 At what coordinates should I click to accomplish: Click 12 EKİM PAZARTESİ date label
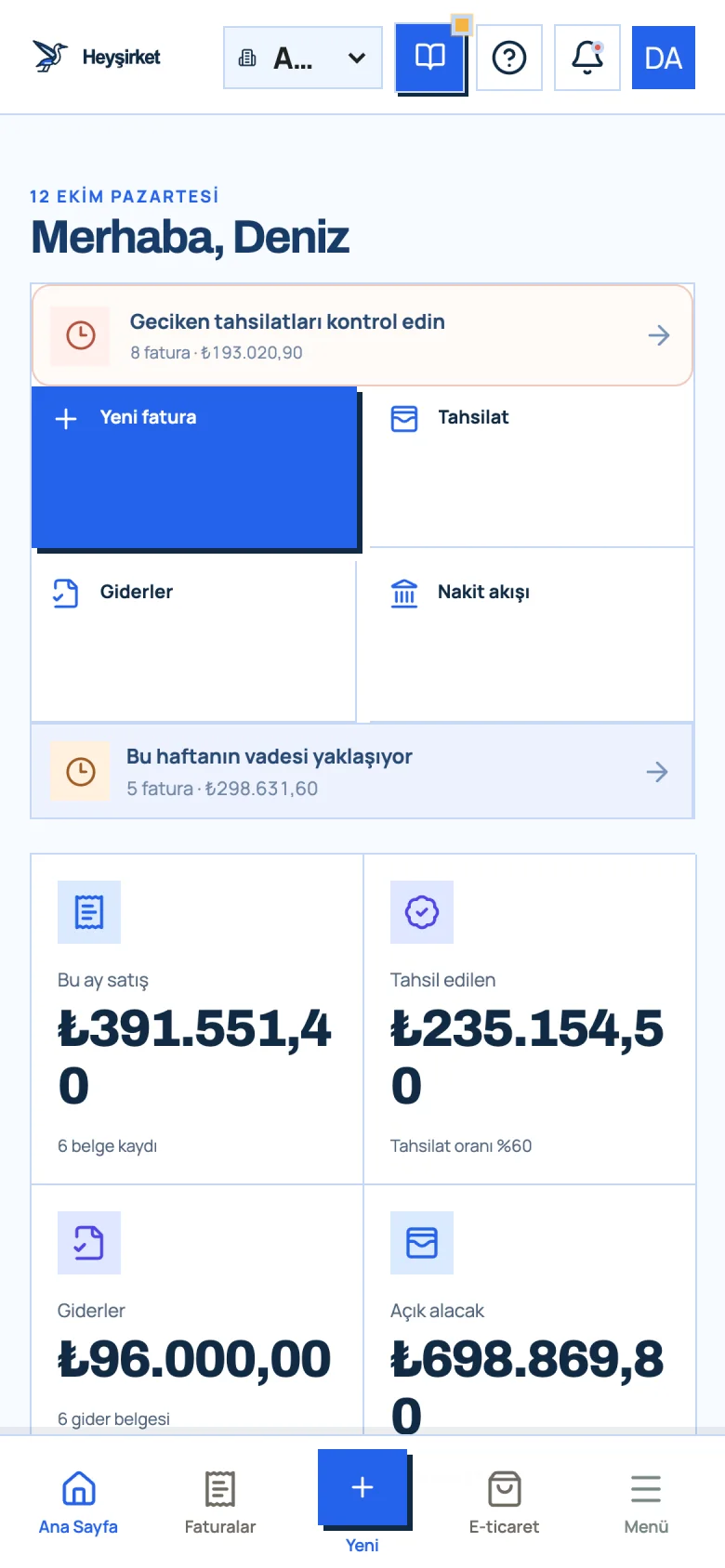[x=125, y=197]
